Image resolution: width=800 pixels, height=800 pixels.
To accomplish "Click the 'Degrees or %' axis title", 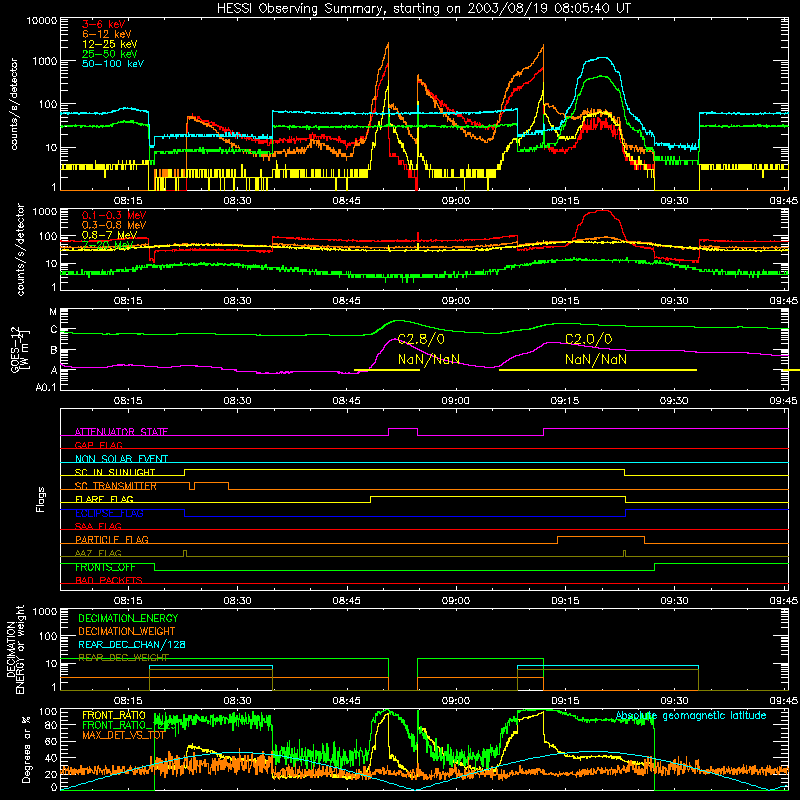I will point(26,750).
